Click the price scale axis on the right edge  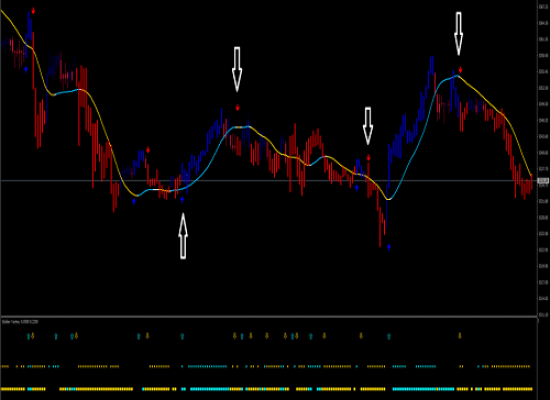point(543,158)
